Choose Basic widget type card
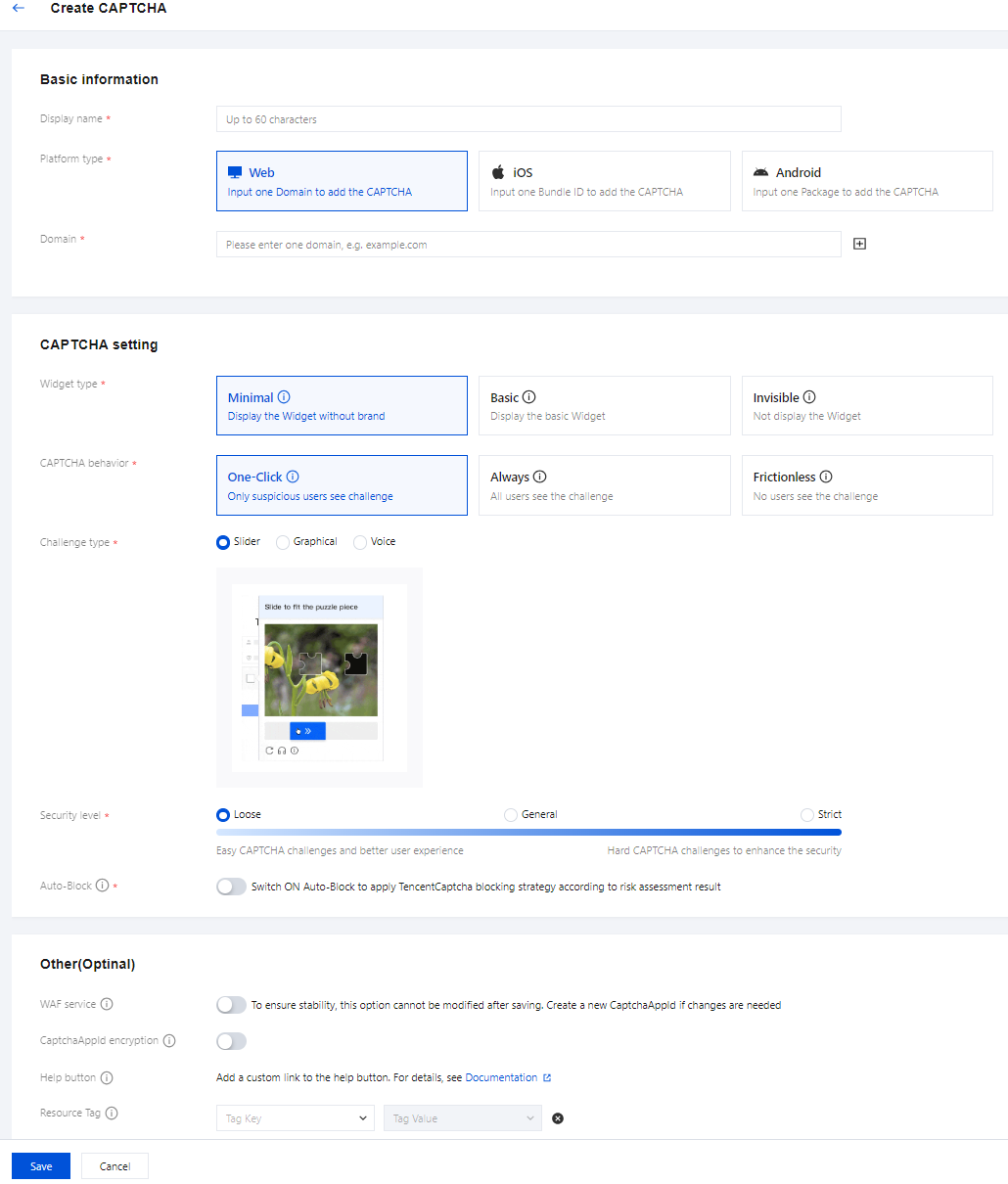The height and width of the screenshot is (1184, 1008). point(605,406)
